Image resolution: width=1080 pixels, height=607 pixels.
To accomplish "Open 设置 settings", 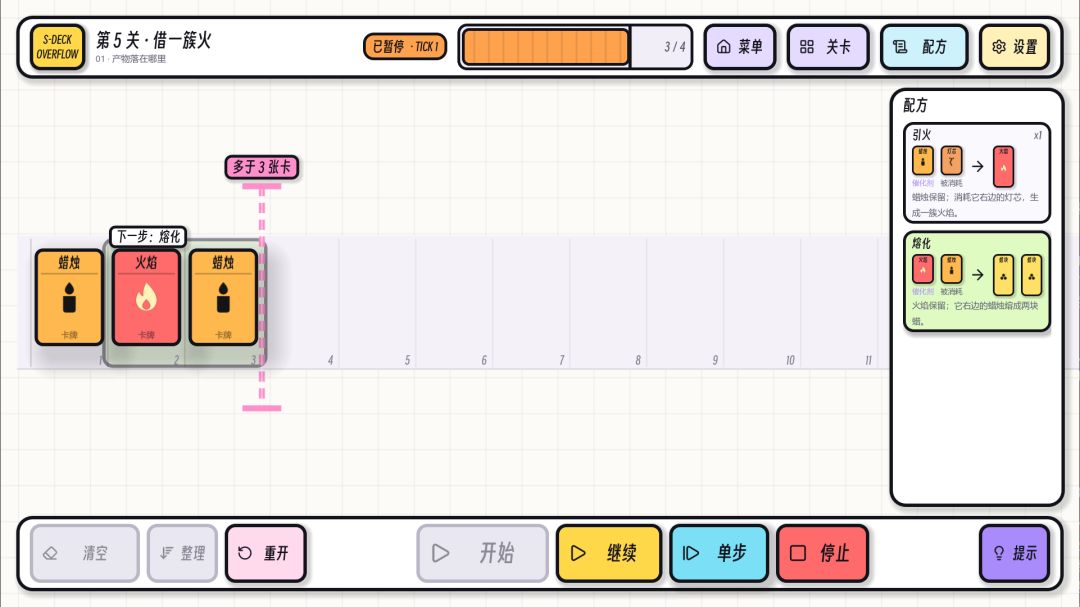I will point(1015,47).
